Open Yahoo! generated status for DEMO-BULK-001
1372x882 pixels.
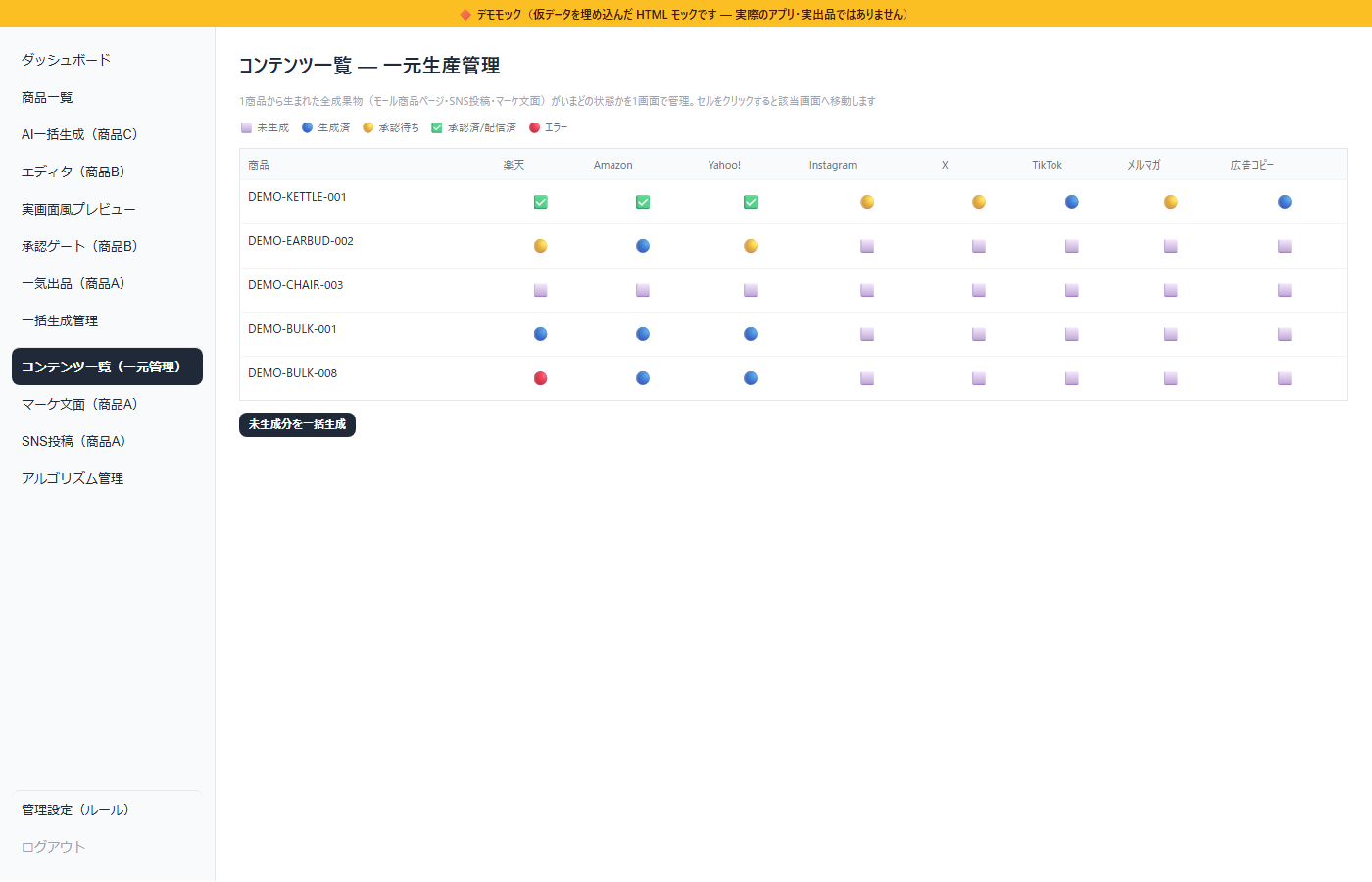coord(751,334)
